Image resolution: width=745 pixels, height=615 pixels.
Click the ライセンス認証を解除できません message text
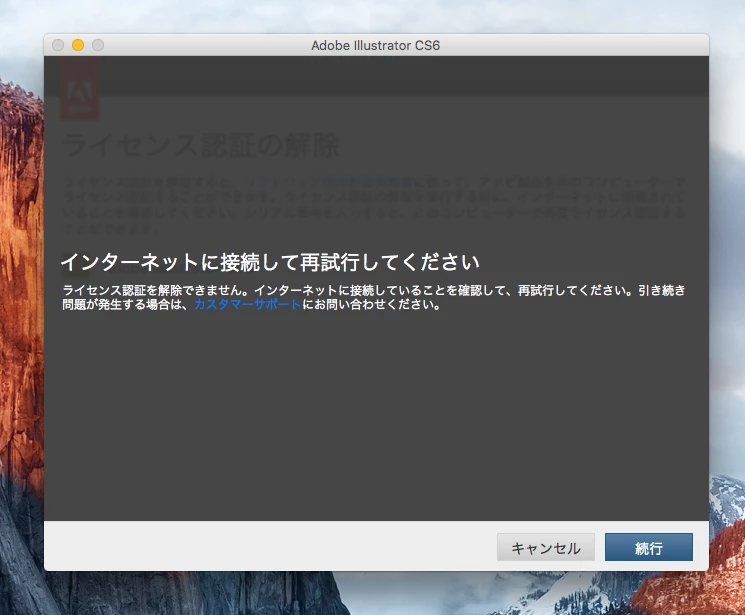pyautogui.click(x=154, y=290)
